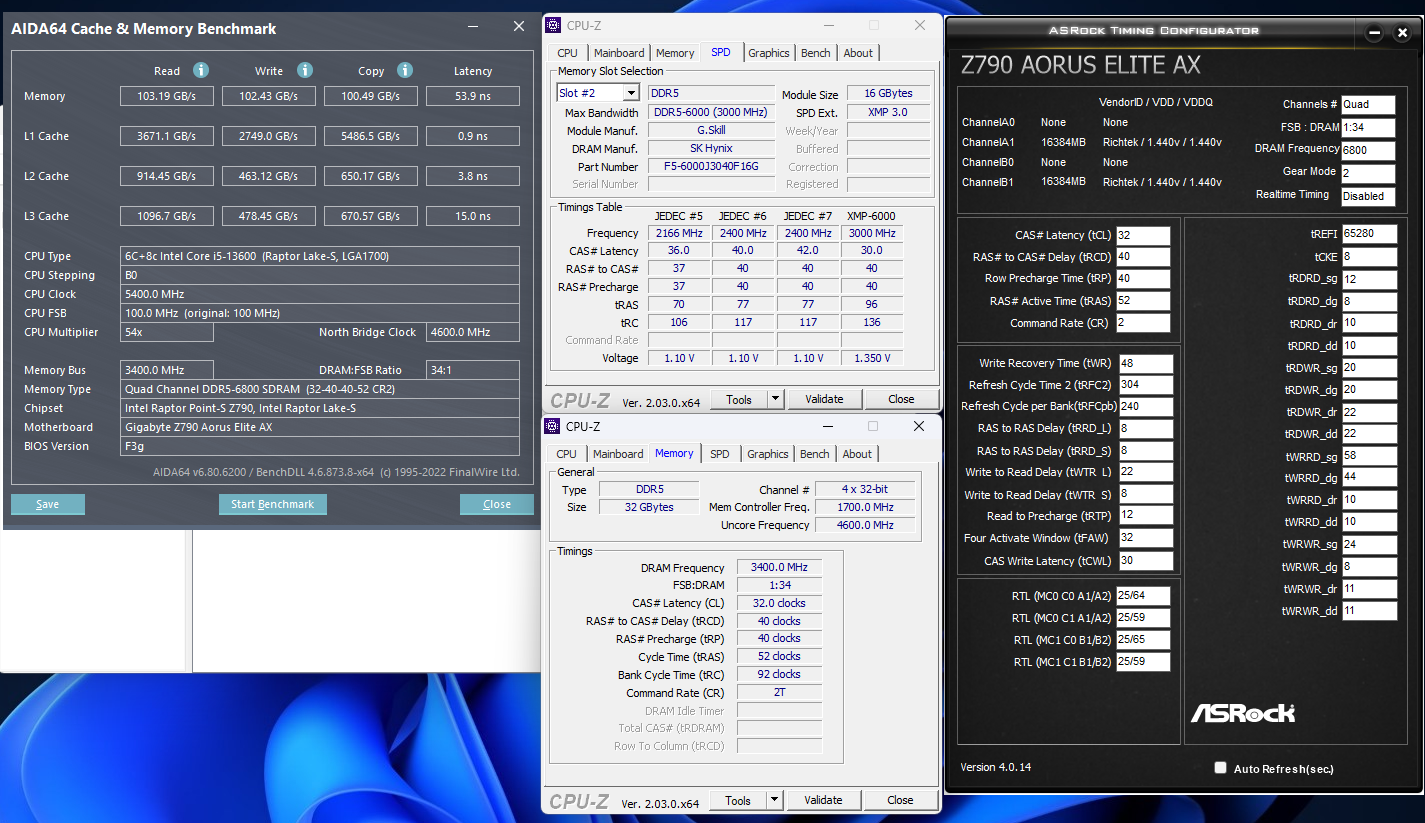Open Graphics tab in CPU-Z SPD window
Viewport: 1425px width, 823px height.
tap(769, 53)
